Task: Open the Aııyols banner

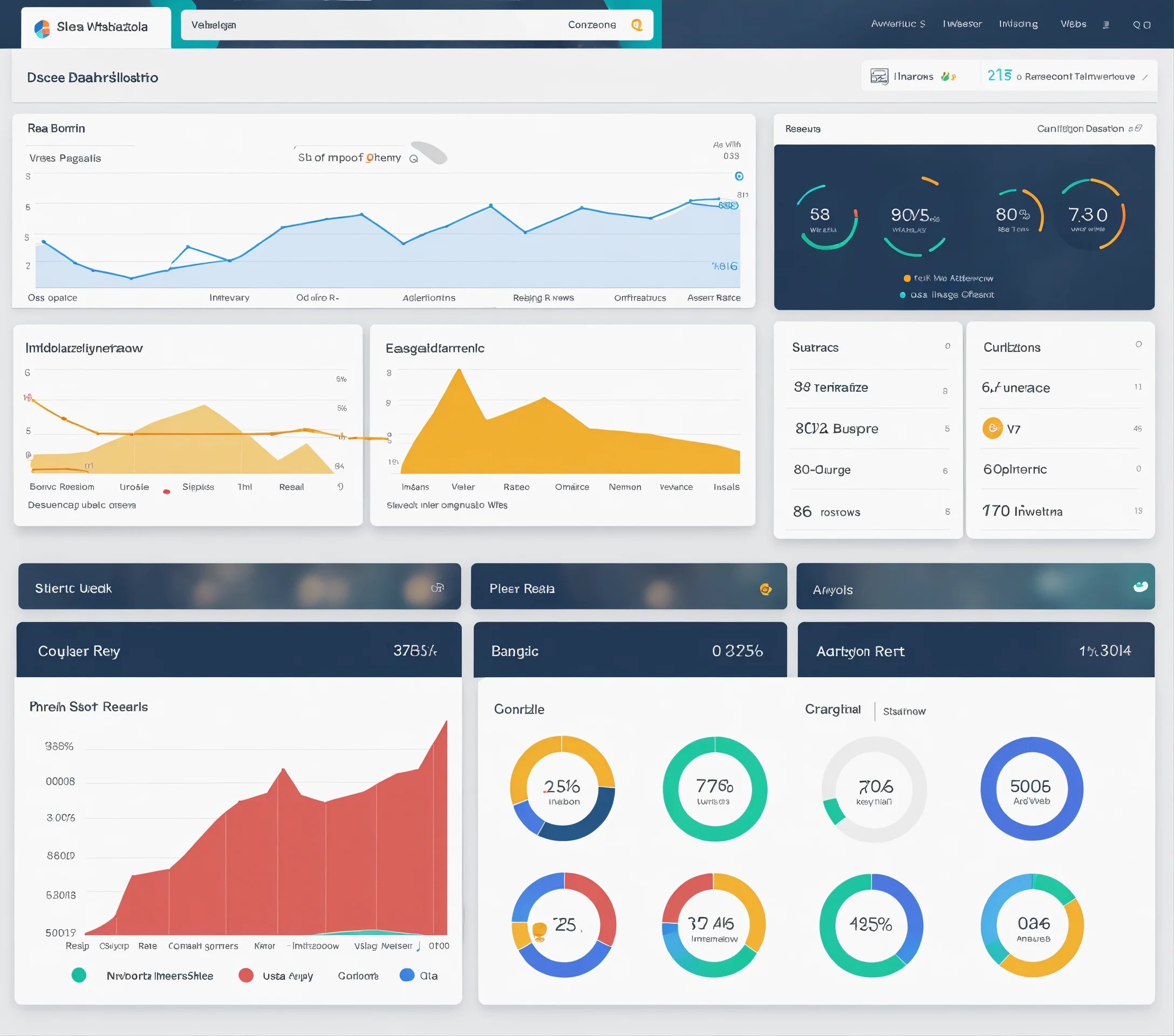Action: pos(975,587)
